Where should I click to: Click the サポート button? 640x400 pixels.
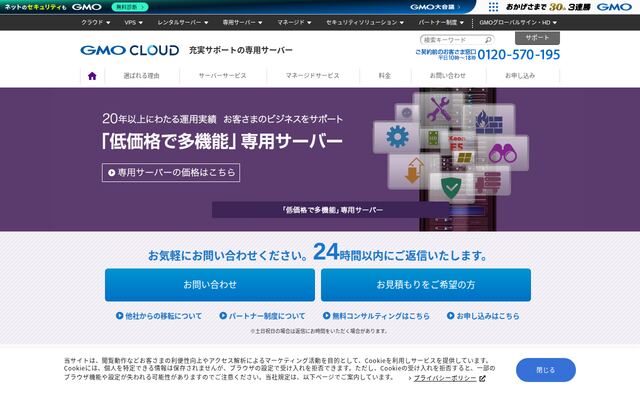click(x=537, y=38)
